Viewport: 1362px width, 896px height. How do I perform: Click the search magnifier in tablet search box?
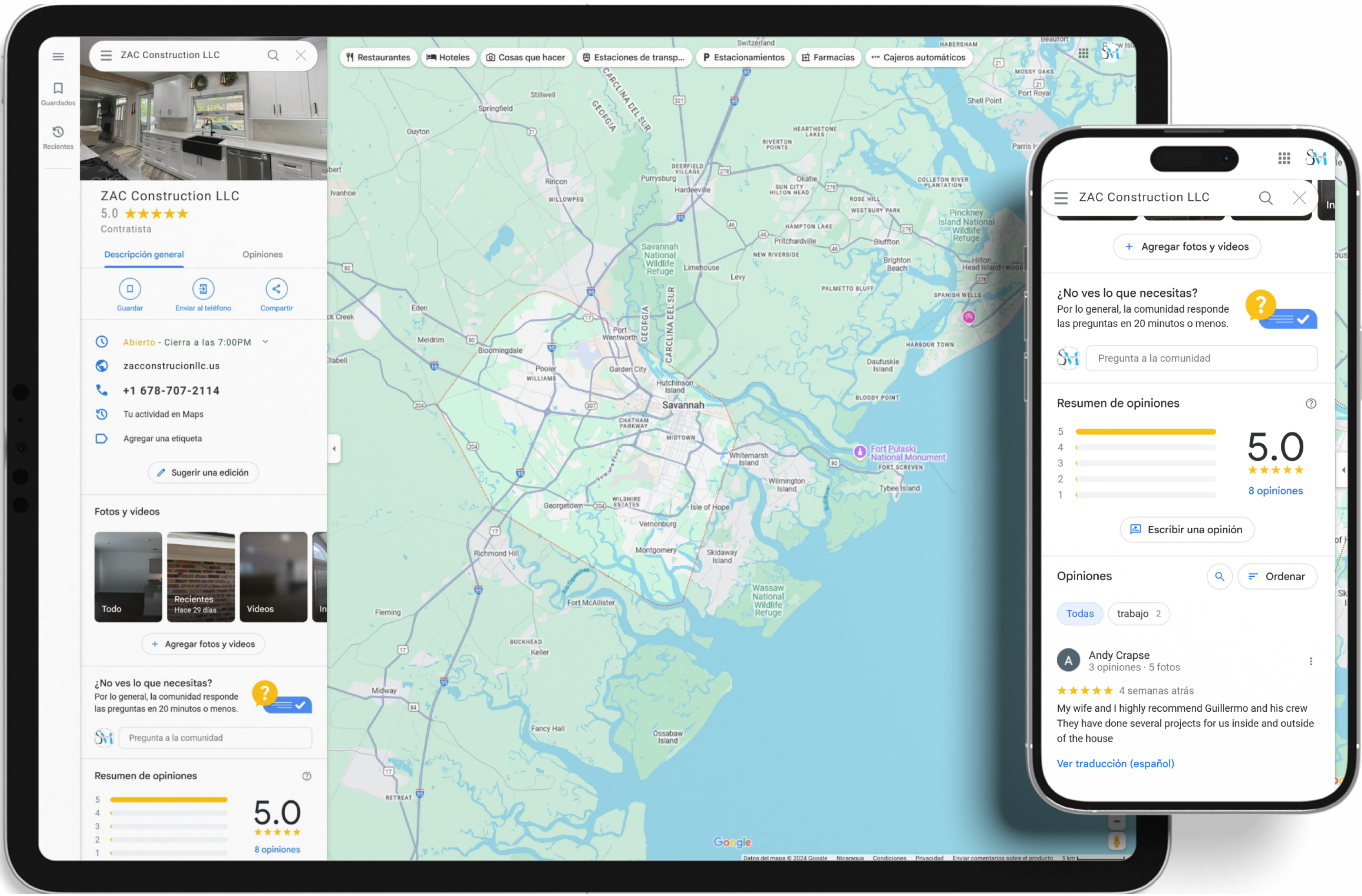pos(274,56)
